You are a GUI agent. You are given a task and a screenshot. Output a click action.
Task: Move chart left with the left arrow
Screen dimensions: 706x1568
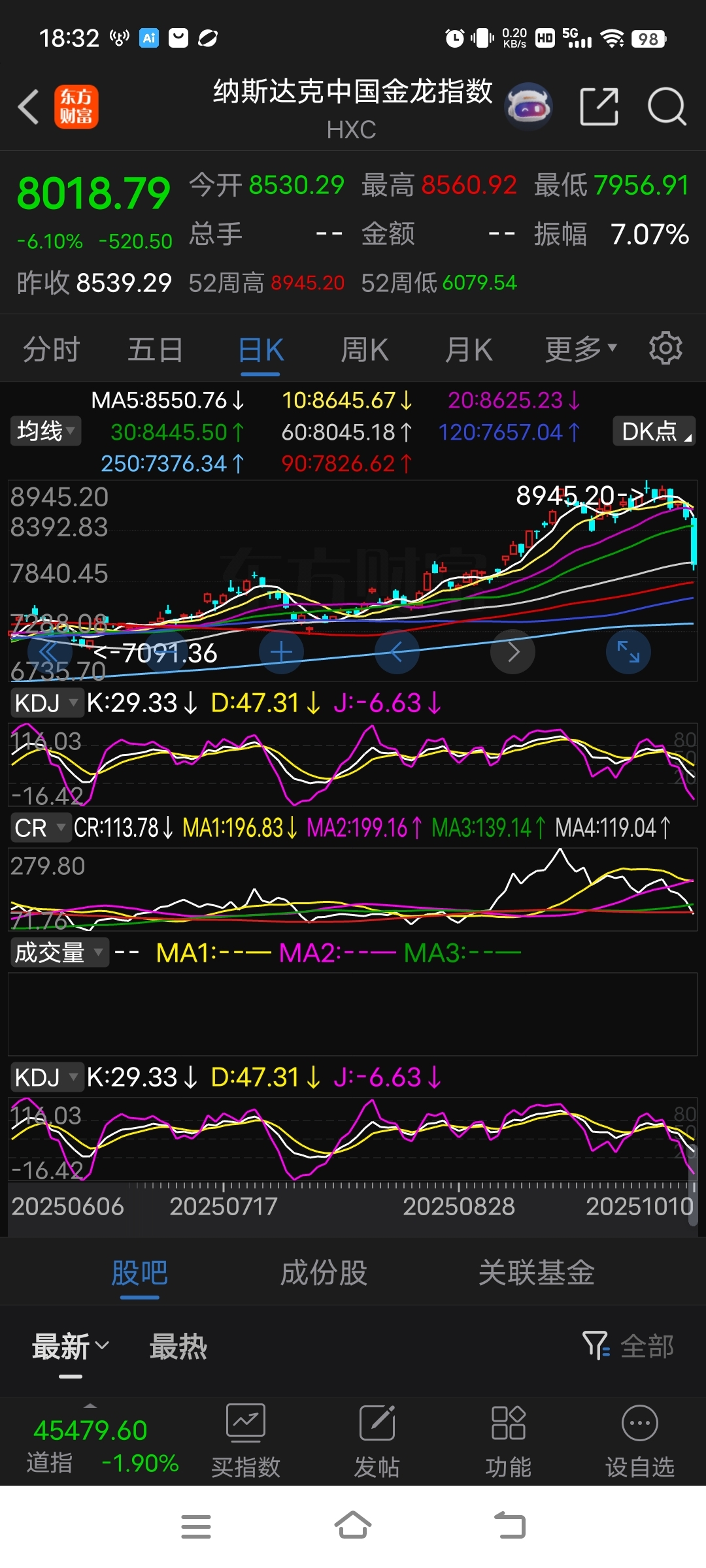coord(397,651)
